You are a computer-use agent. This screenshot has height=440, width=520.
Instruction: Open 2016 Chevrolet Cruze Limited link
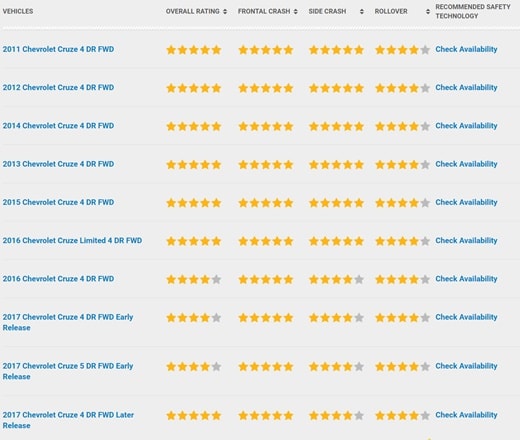(x=72, y=241)
